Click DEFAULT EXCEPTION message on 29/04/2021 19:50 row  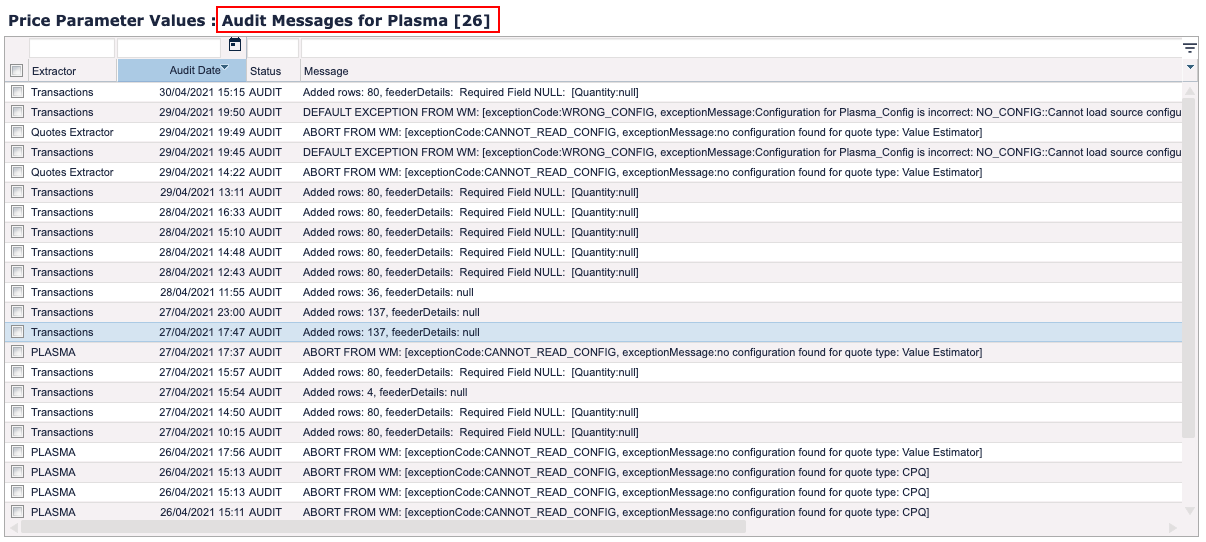click(742, 112)
